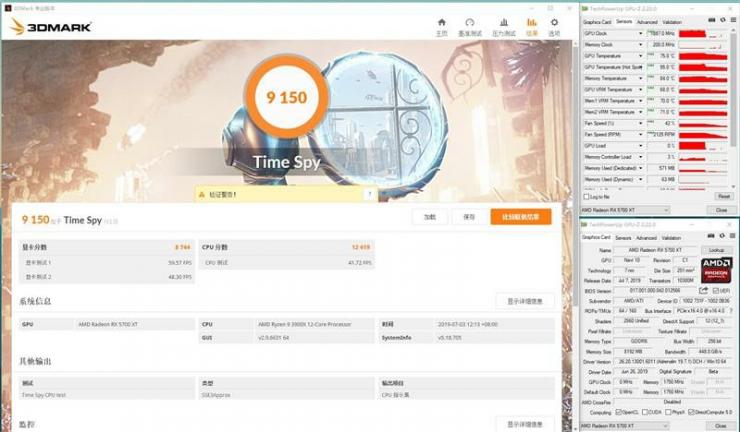
Task: Enable the Log to file checkbox
Action: click(x=587, y=196)
